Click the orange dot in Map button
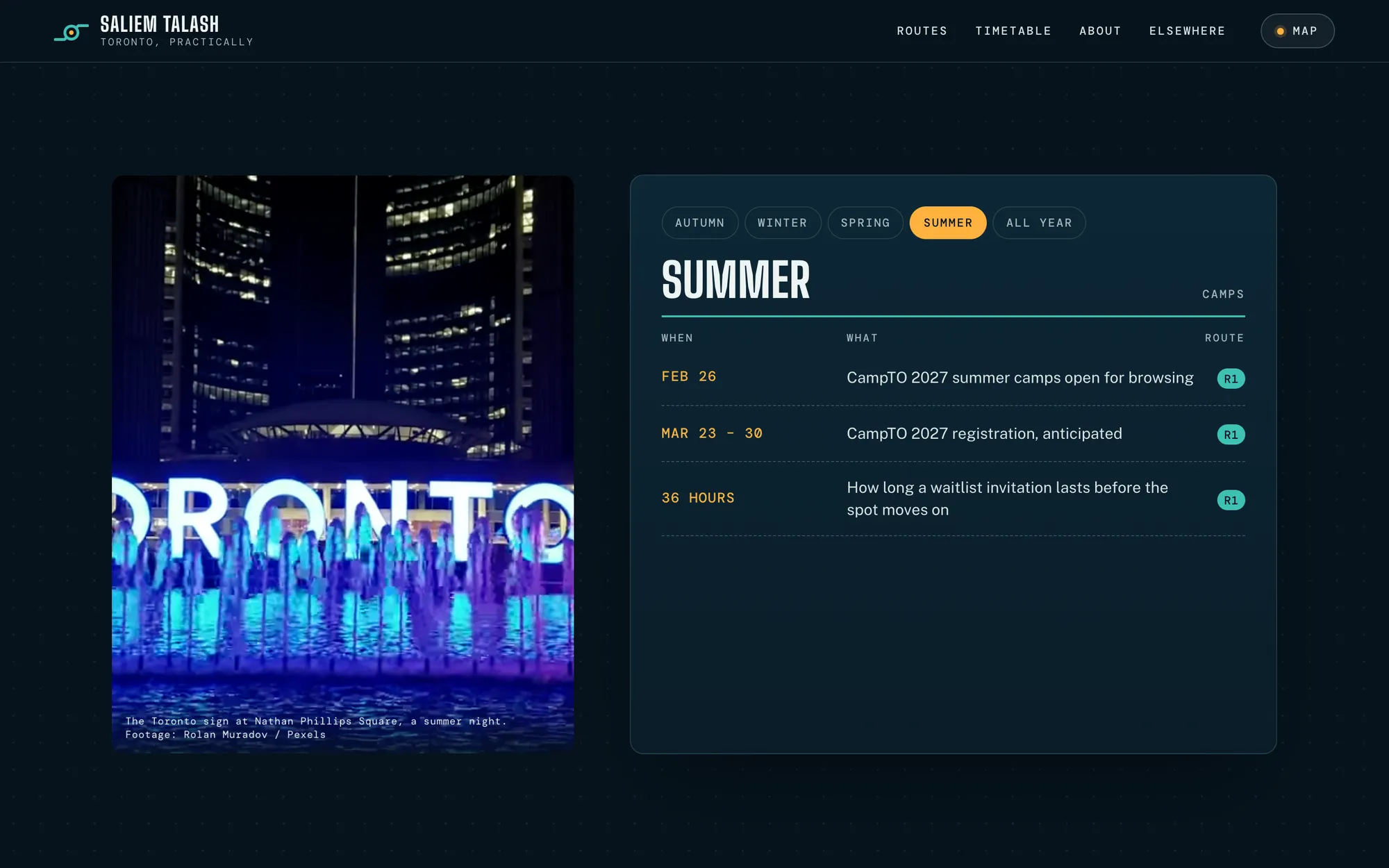The height and width of the screenshot is (868, 1389). tap(1280, 31)
